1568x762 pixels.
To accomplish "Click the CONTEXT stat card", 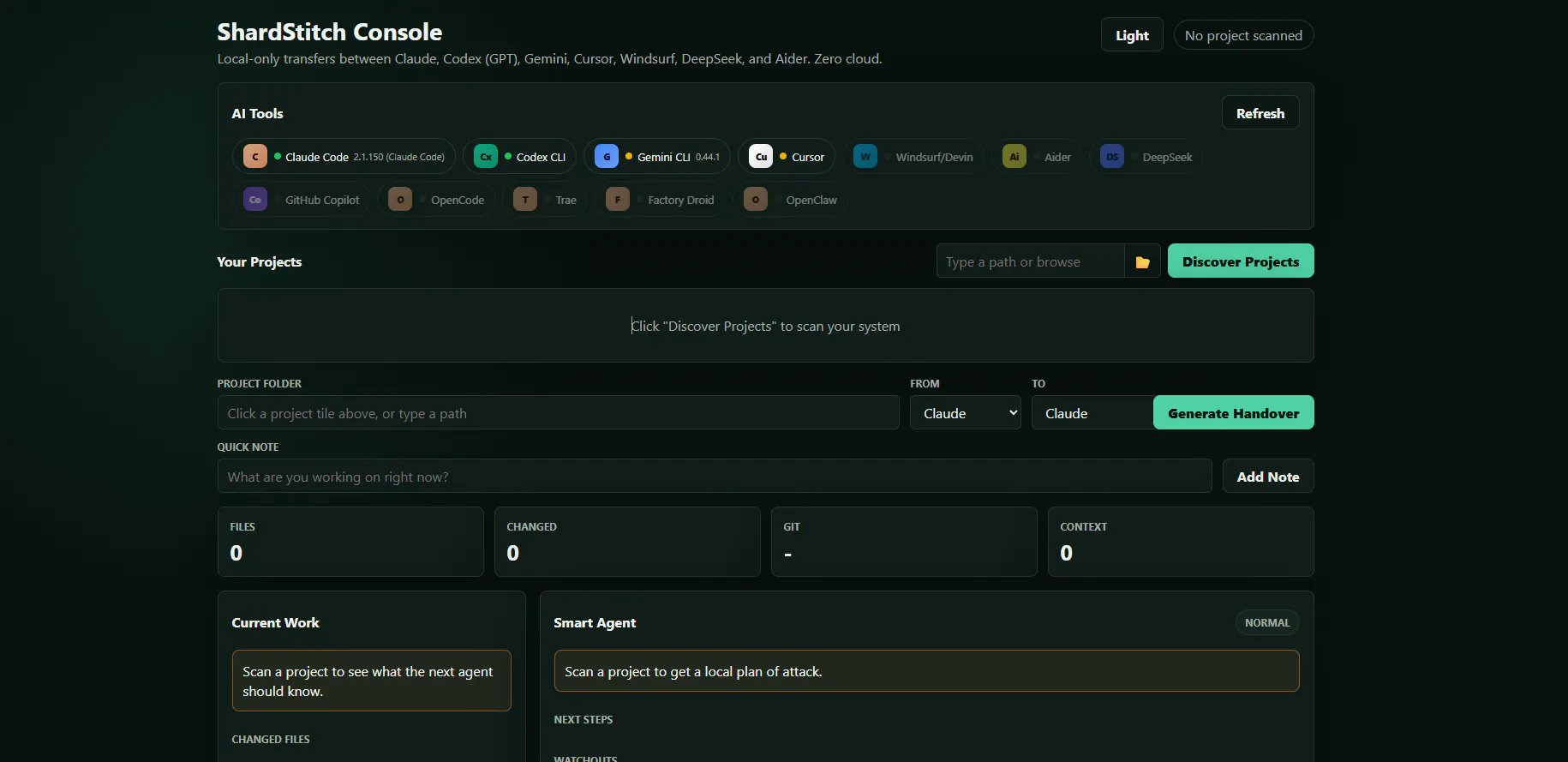I will tap(1181, 542).
